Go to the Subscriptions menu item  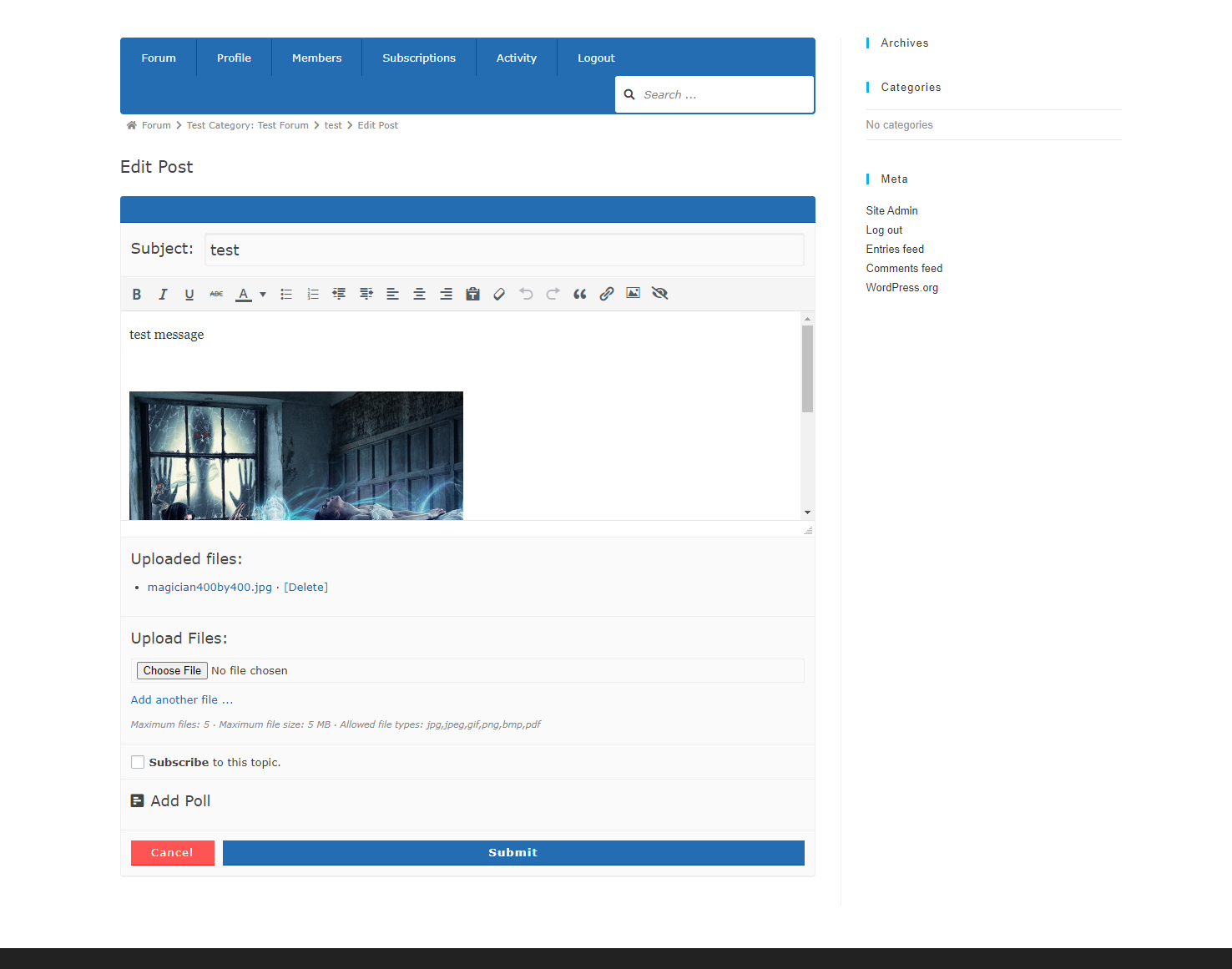click(x=419, y=58)
